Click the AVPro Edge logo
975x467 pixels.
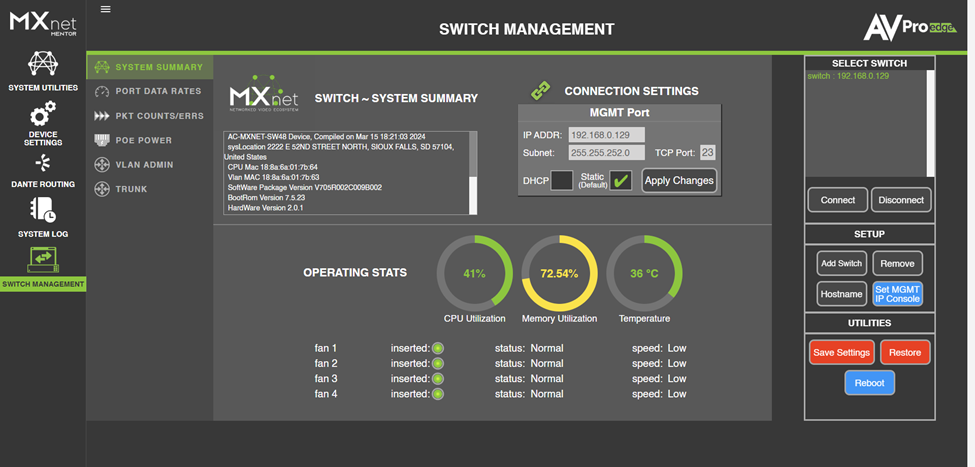tap(910, 29)
